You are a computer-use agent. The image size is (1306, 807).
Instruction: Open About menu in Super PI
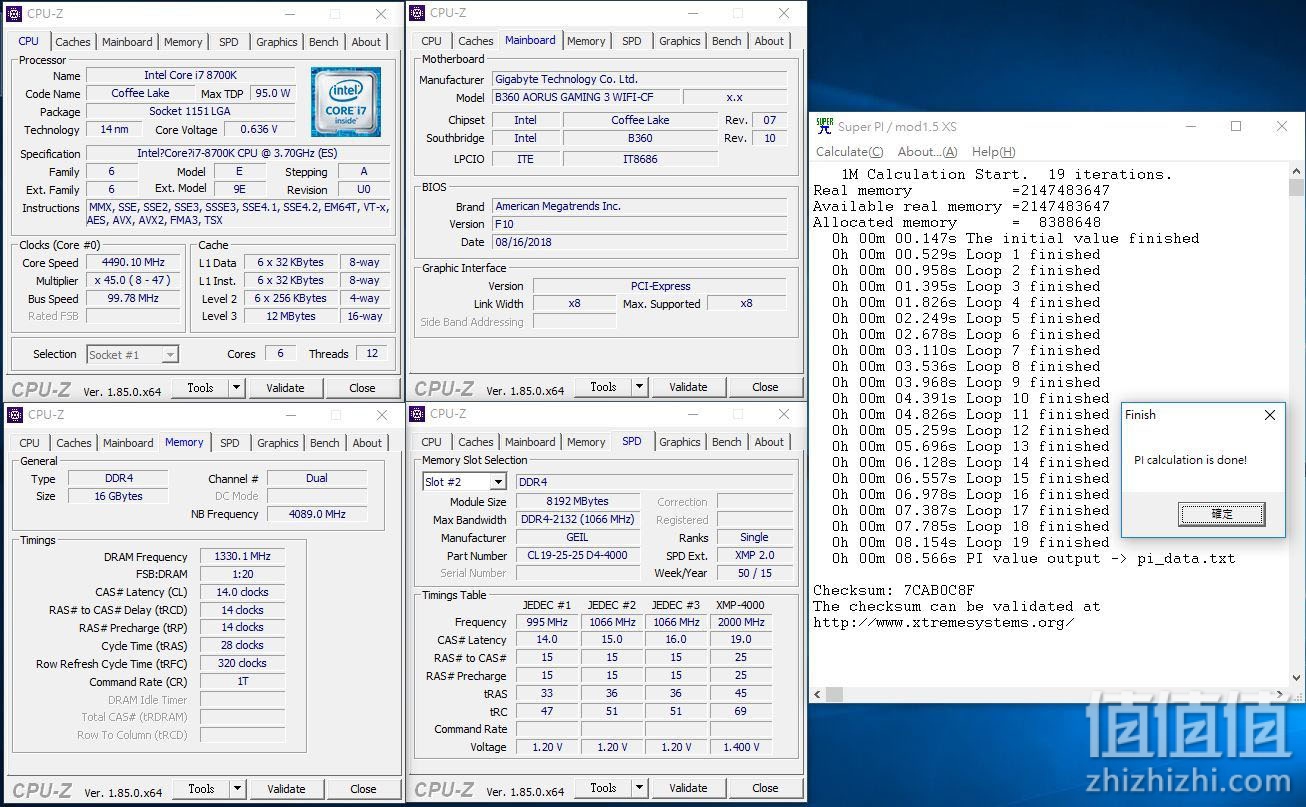[927, 152]
